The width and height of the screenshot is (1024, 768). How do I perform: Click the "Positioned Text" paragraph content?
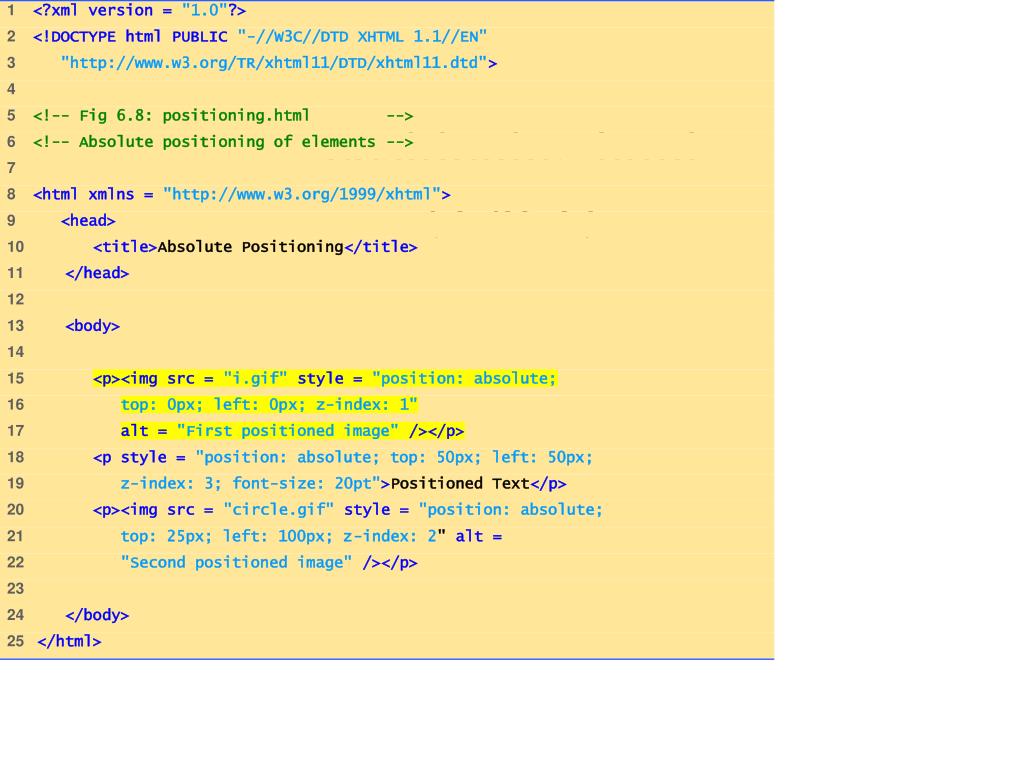point(460,484)
